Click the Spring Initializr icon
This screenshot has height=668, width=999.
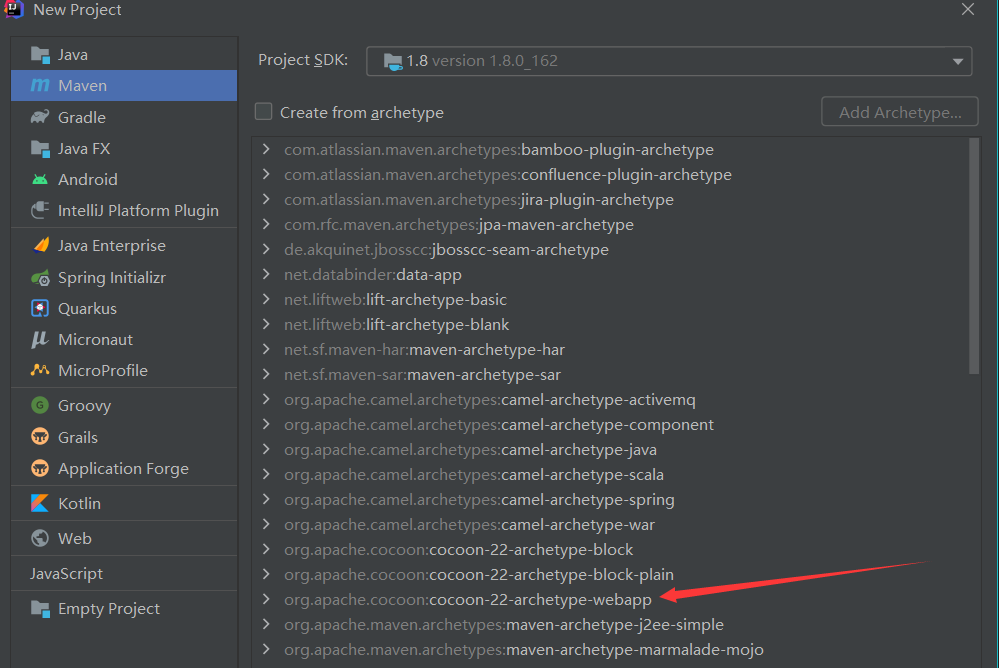tap(40, 278)
